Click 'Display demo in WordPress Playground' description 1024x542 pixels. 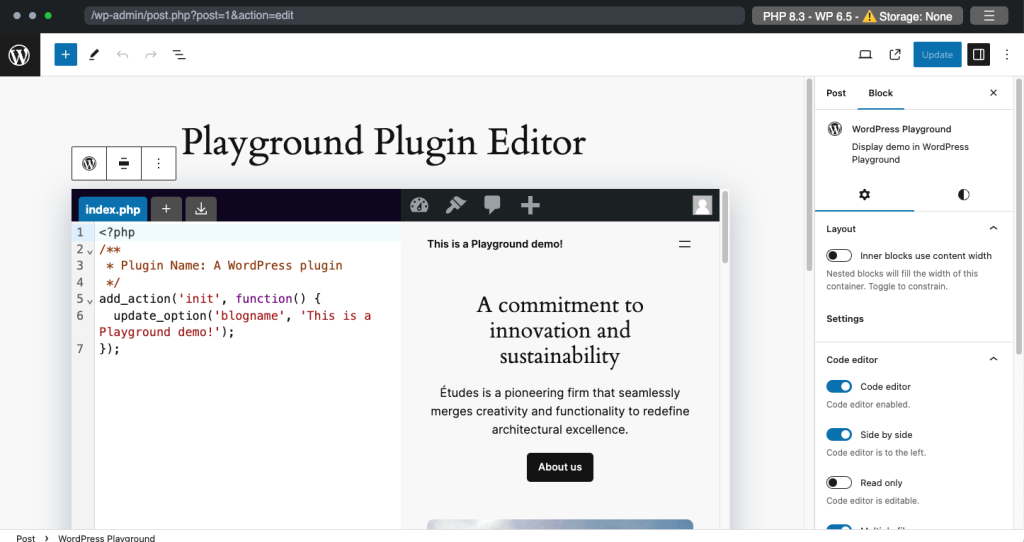(910, 153)
